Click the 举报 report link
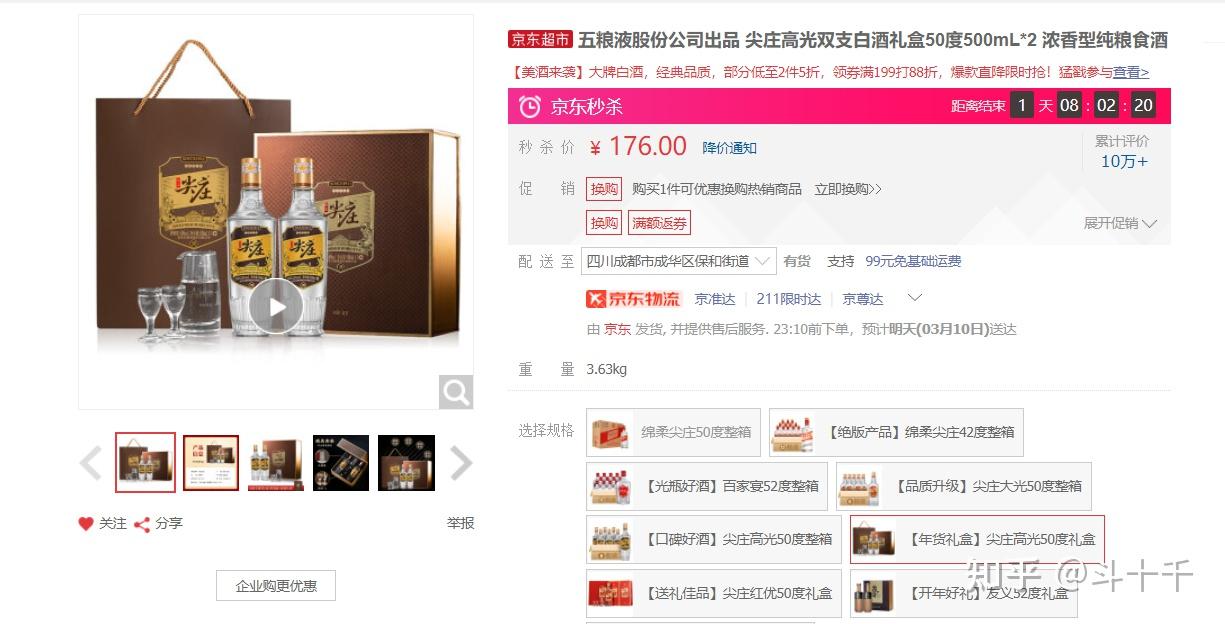The height and width of the screenshot is (624, 1225). (460, 523)
